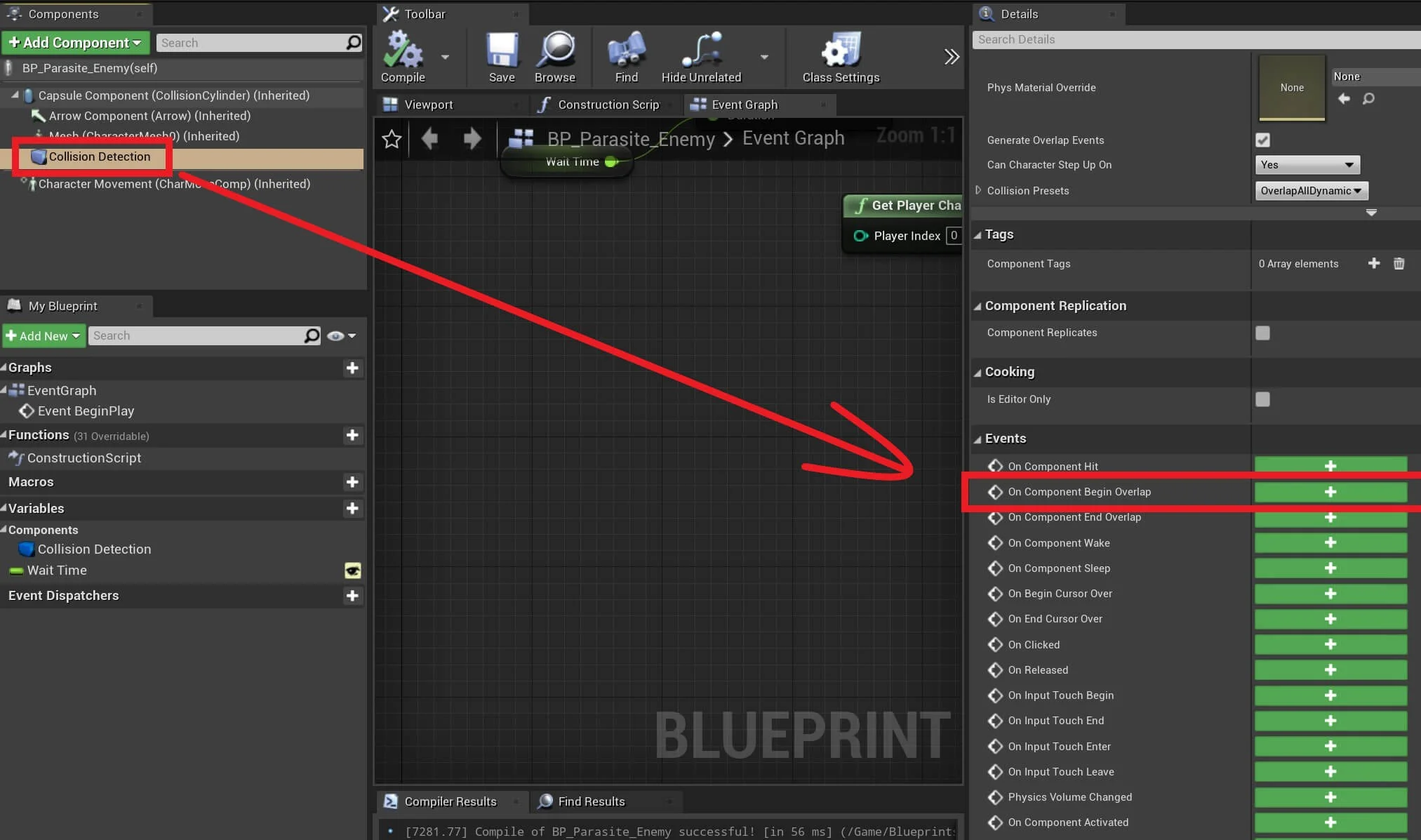Enable Is Editor Only checkbox
This screenshot has height=840, width=1421.
click(1262, 399)
